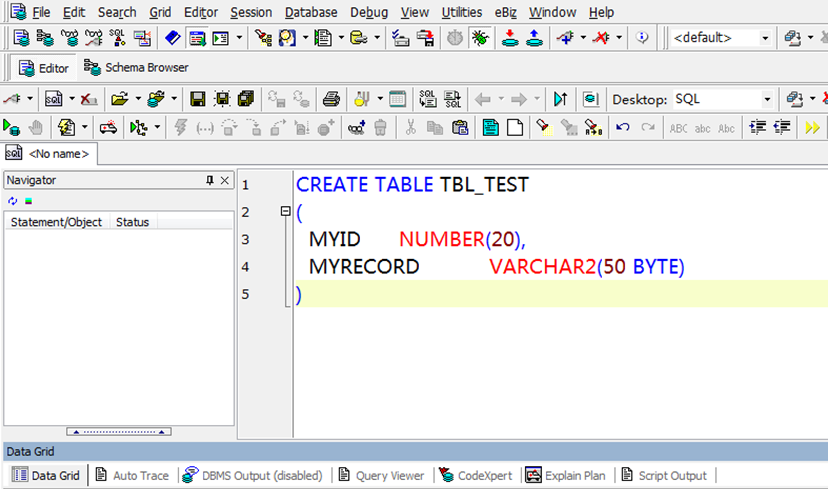Click the Paste clipboard icon

(459, 128)
